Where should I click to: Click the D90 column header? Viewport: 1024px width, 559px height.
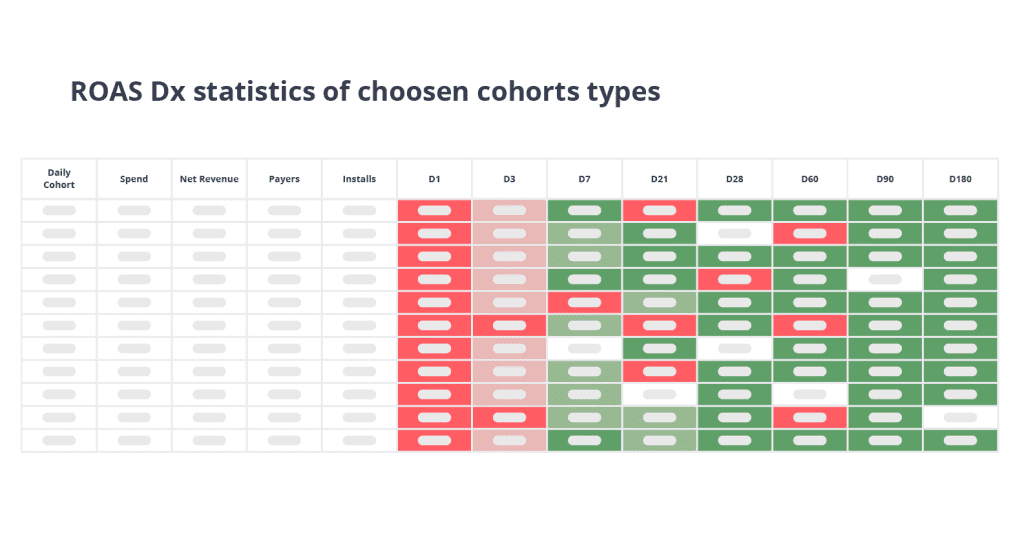(x=884, y=179)
